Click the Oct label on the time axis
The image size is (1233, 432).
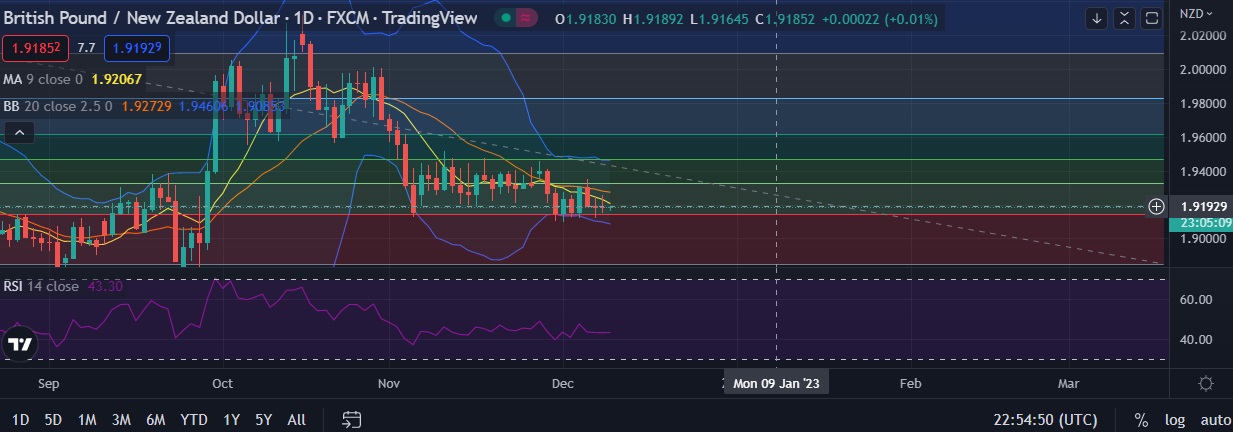tap(223, 383)
